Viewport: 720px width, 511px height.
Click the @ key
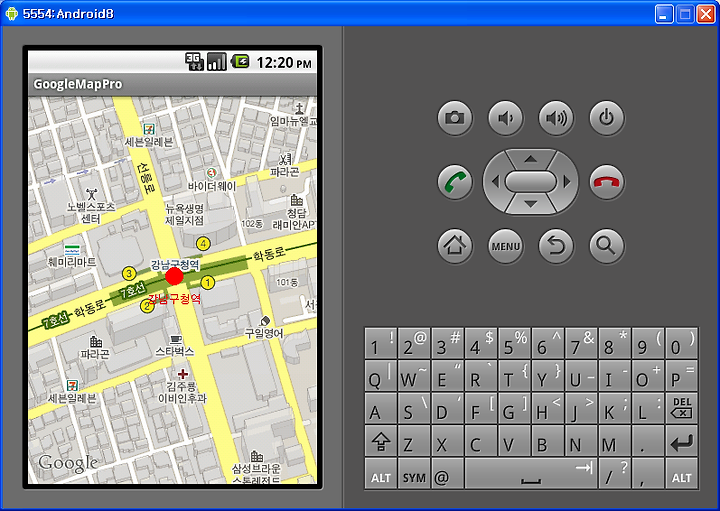tap(448, 473)
